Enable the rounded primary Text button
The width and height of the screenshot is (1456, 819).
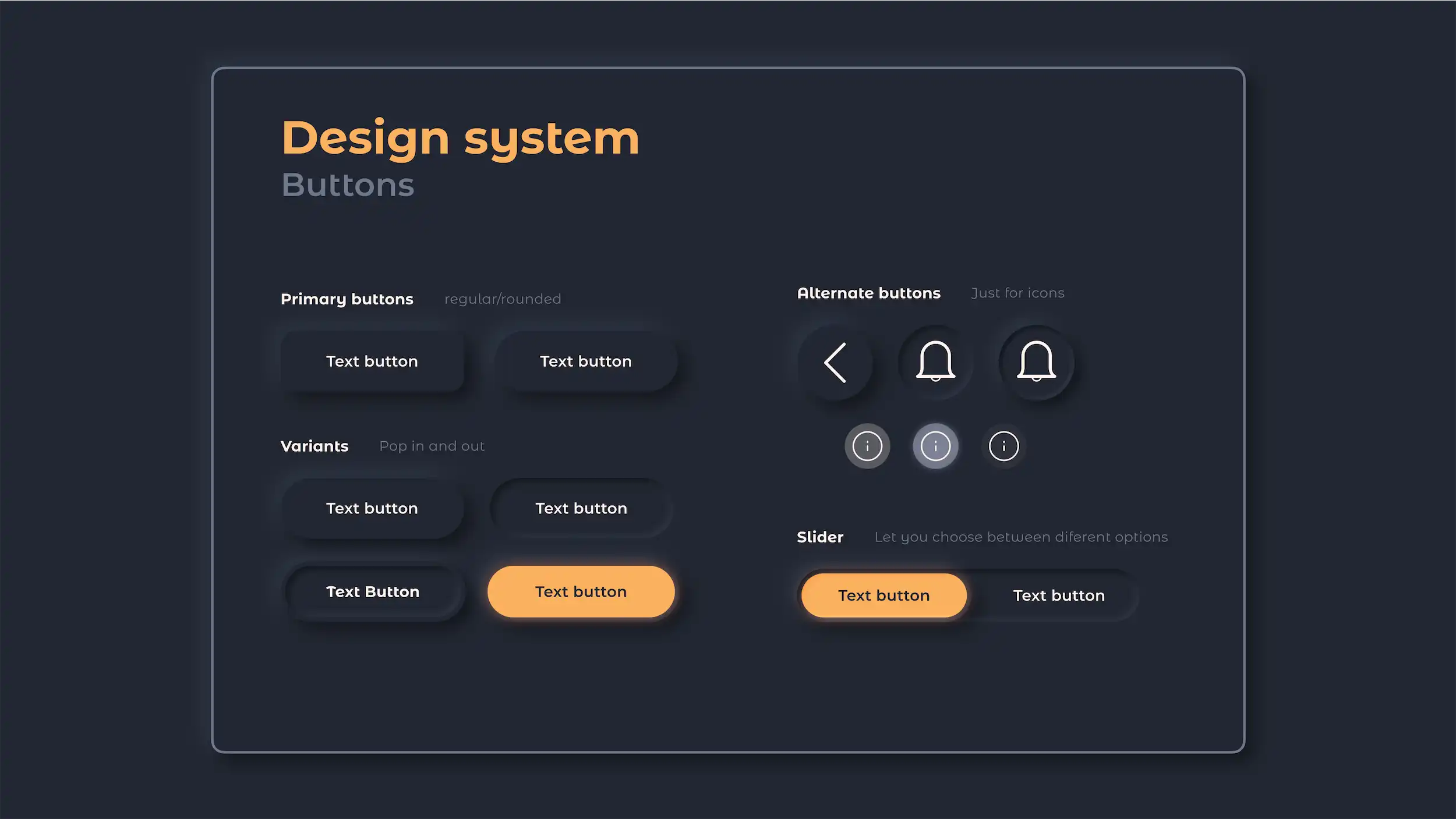click(585, 361)
